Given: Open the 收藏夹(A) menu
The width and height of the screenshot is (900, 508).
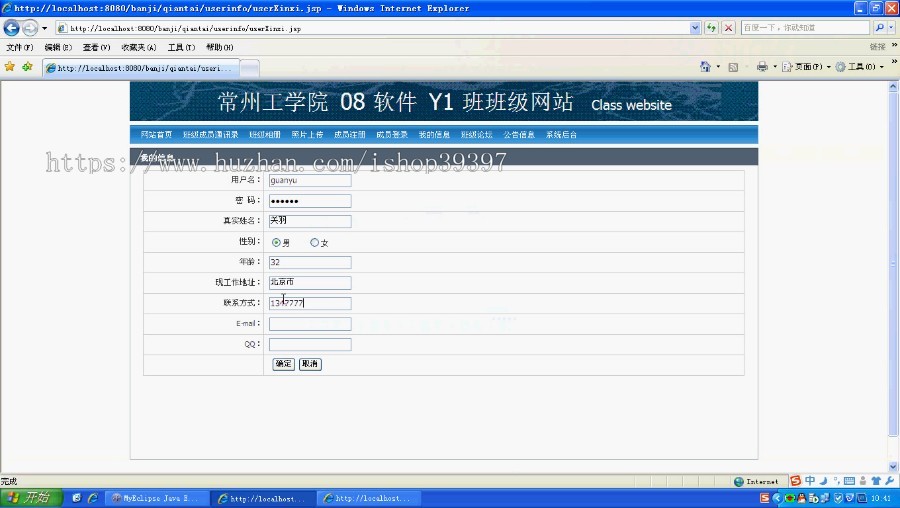Looking at the screenshot, I should point(138,47).
